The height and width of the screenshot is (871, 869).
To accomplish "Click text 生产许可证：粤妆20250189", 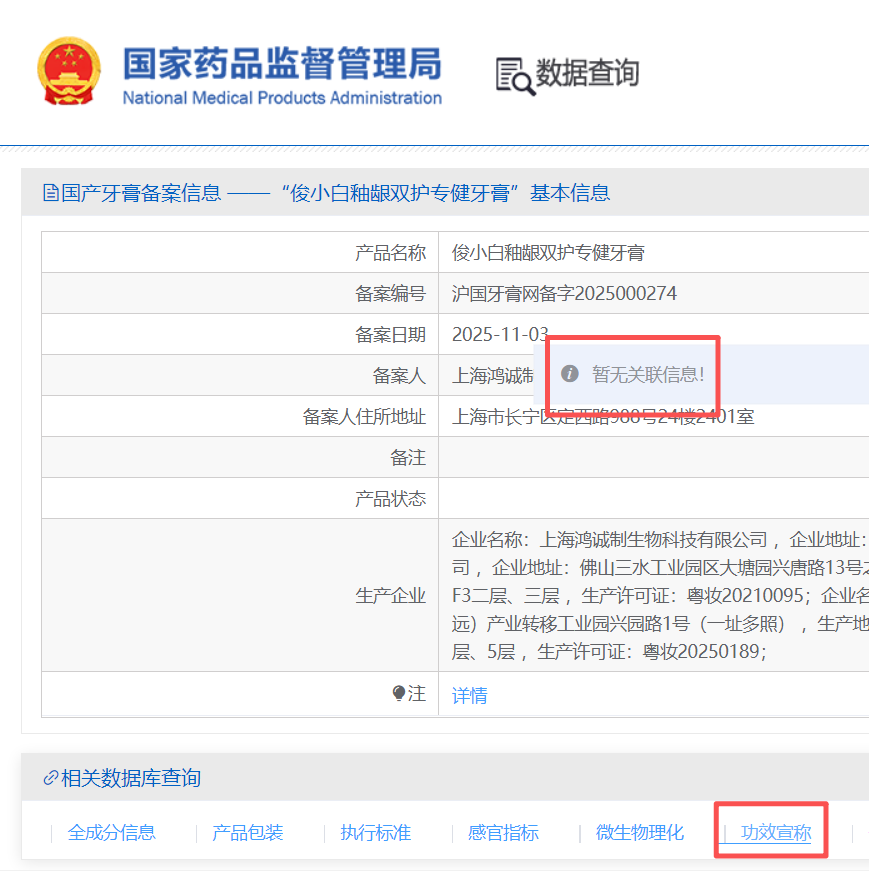I will 648,651.
